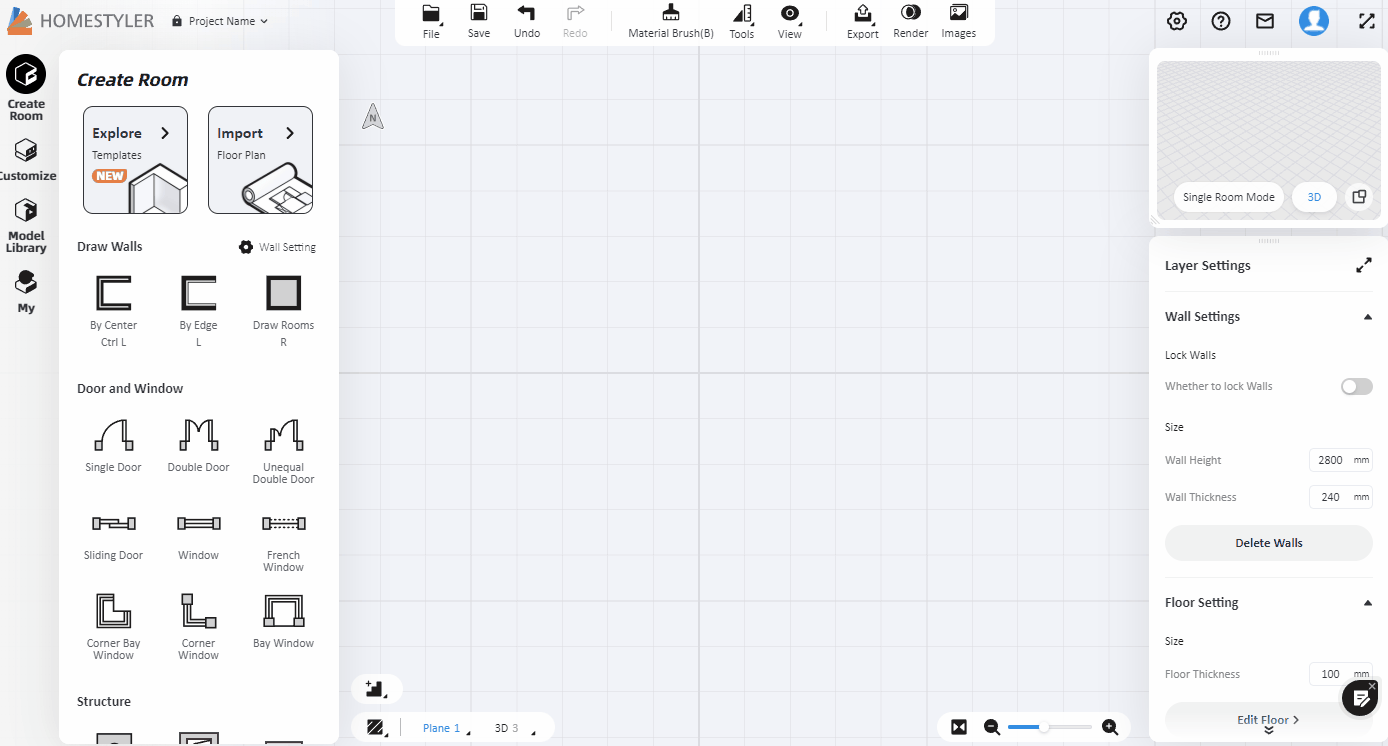Open Explore Templates
The width and height of the screenshot is (1388, 746).
(135, 159)
